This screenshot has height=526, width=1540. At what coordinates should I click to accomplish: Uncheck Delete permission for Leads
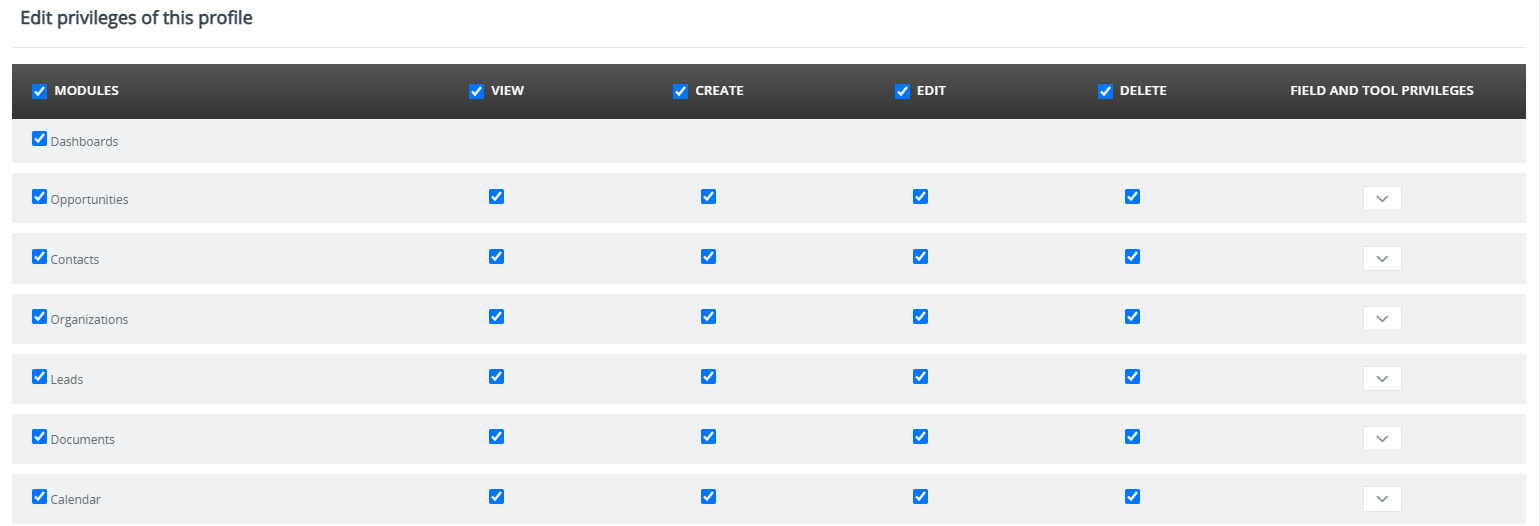(1133, 377)
